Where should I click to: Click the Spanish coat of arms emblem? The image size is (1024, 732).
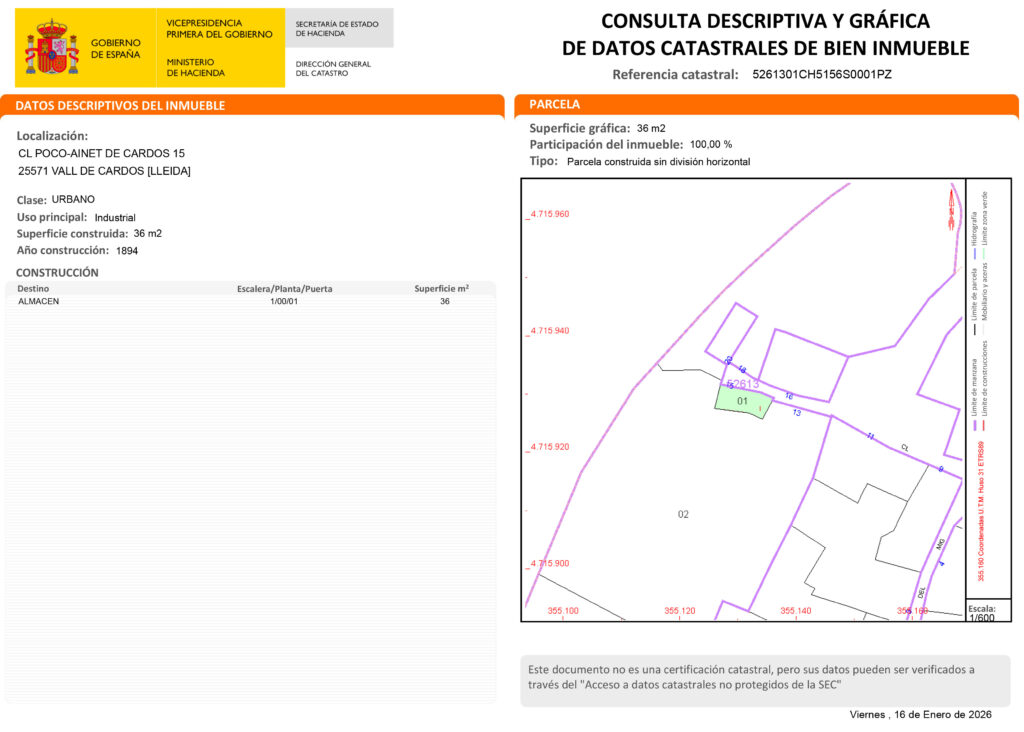pyautogui.click(x=52, y=47)
